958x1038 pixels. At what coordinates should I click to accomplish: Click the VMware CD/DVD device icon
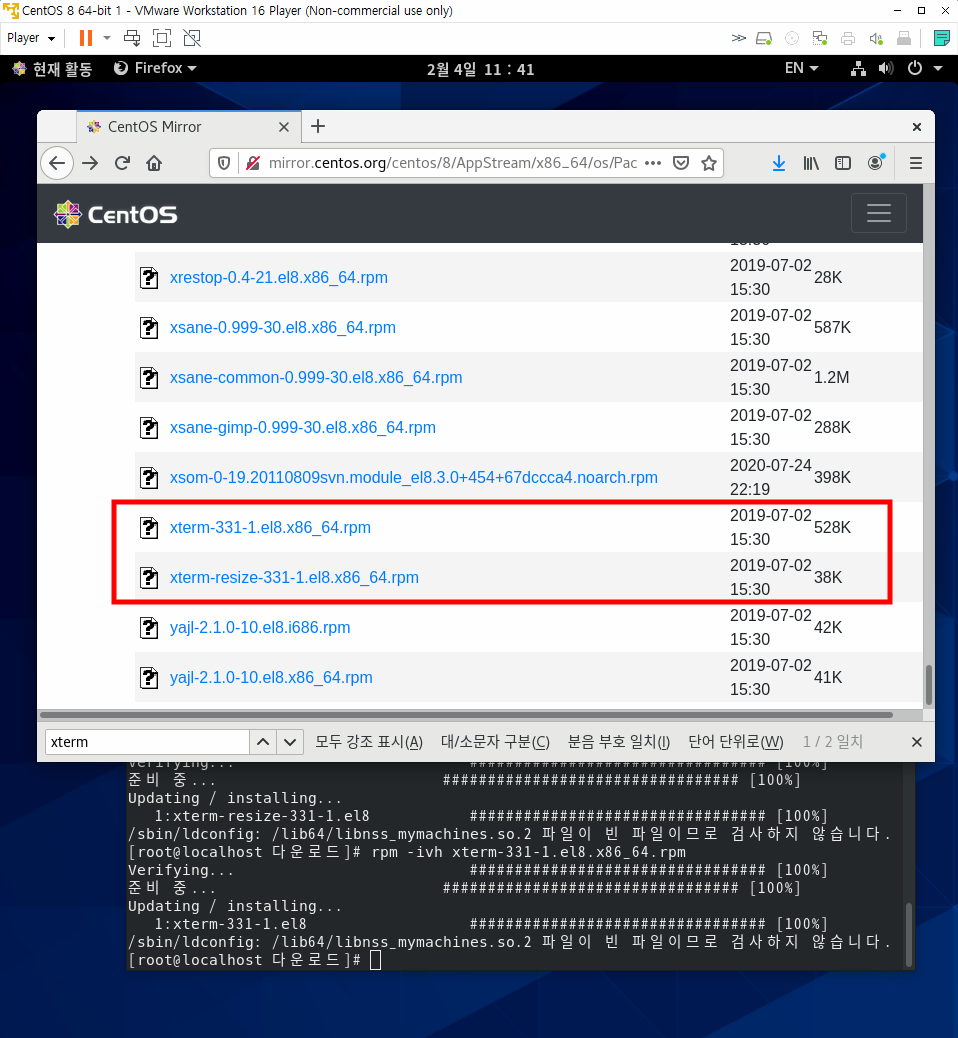click(x=792, y=38)
